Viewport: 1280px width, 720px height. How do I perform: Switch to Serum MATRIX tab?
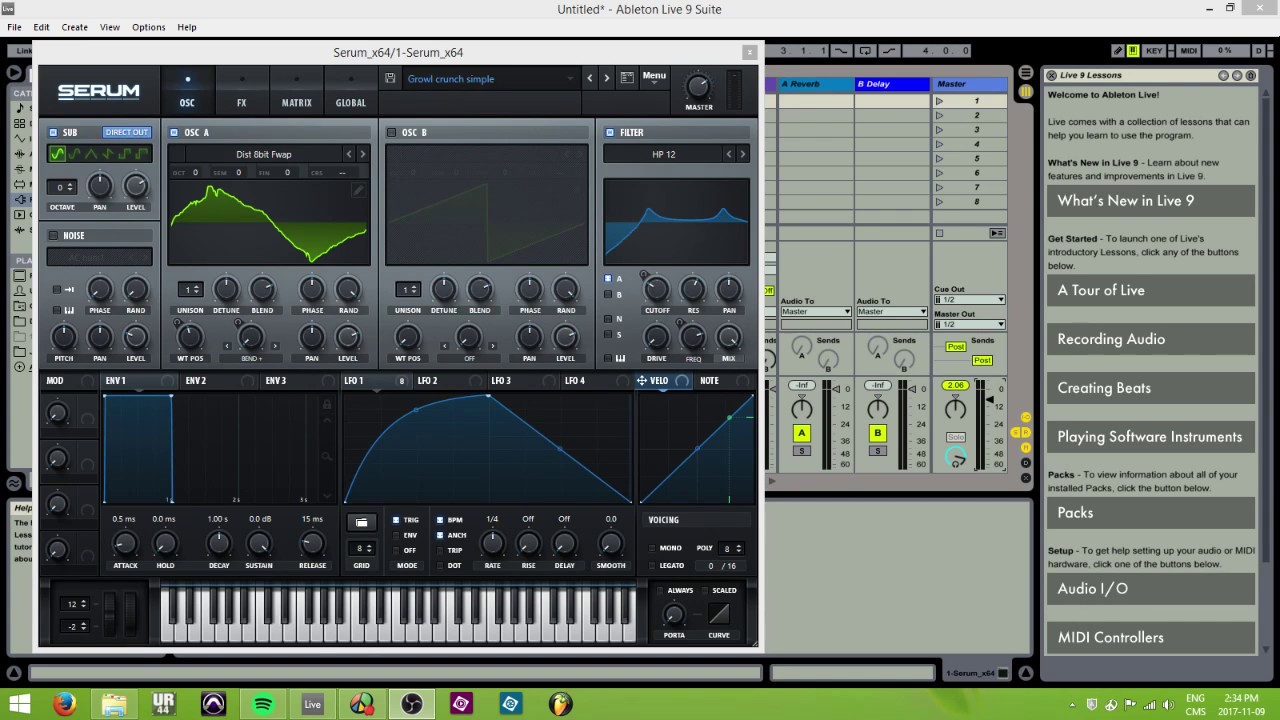click(x=296, y=92)
